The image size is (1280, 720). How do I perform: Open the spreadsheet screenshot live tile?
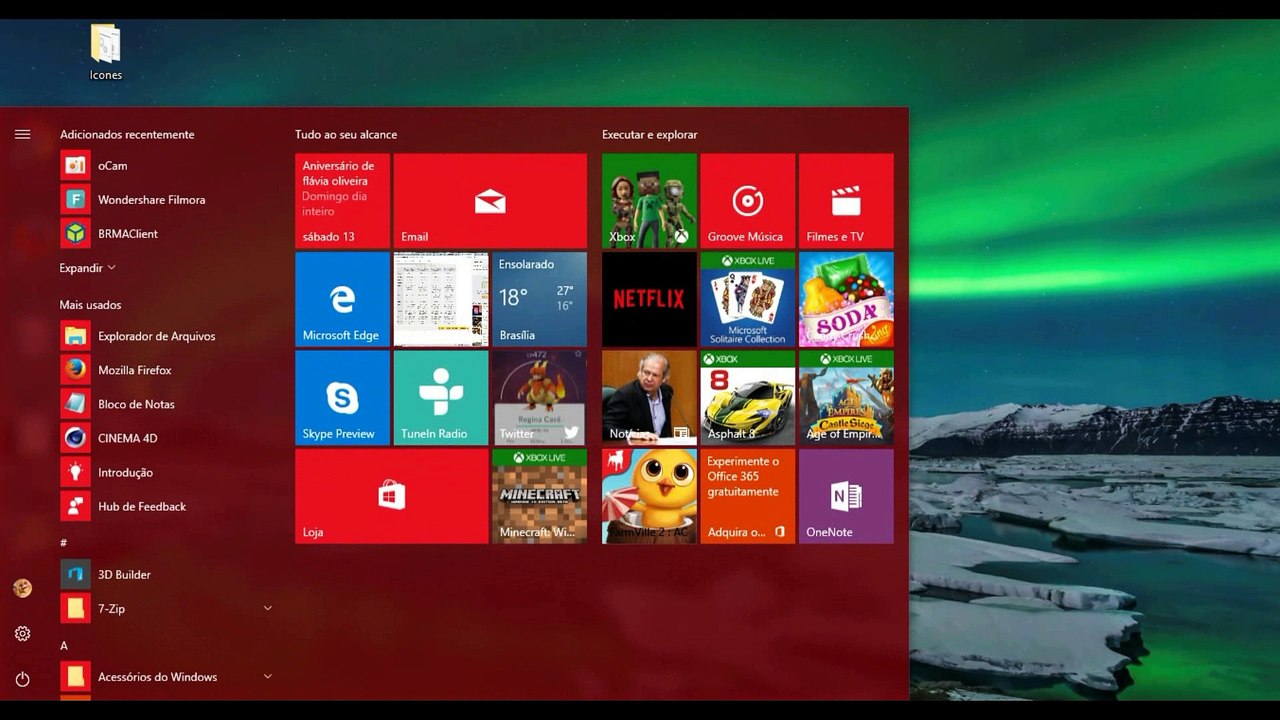(x=441, y=299)
